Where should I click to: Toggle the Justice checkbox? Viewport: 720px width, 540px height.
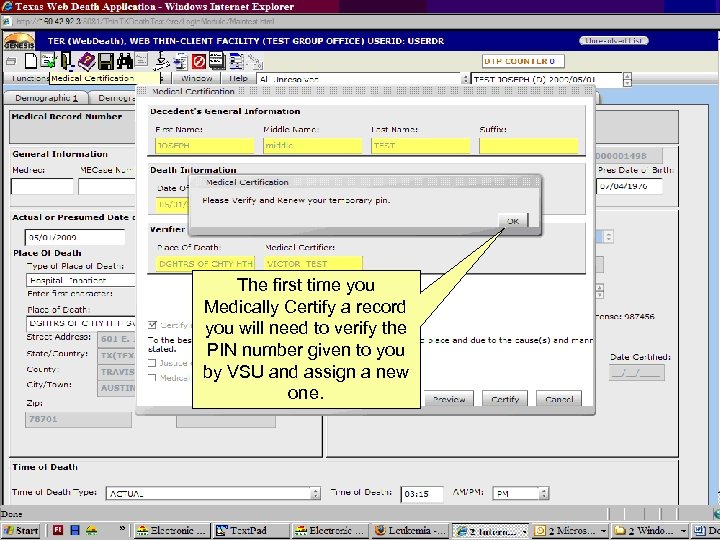pos(152,363)
